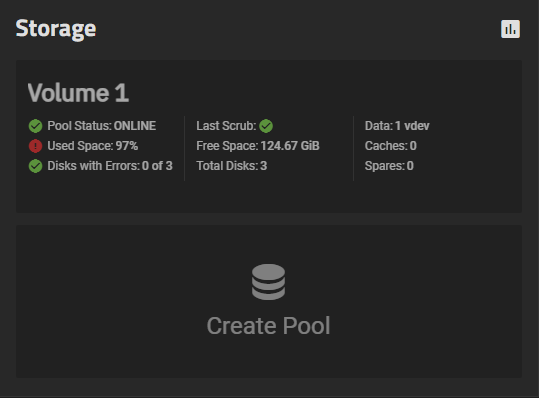Click the Spares: 0 entry
The height and width of the screenshot is (398, 539).
pyautogui.click(x=389, y=166)
